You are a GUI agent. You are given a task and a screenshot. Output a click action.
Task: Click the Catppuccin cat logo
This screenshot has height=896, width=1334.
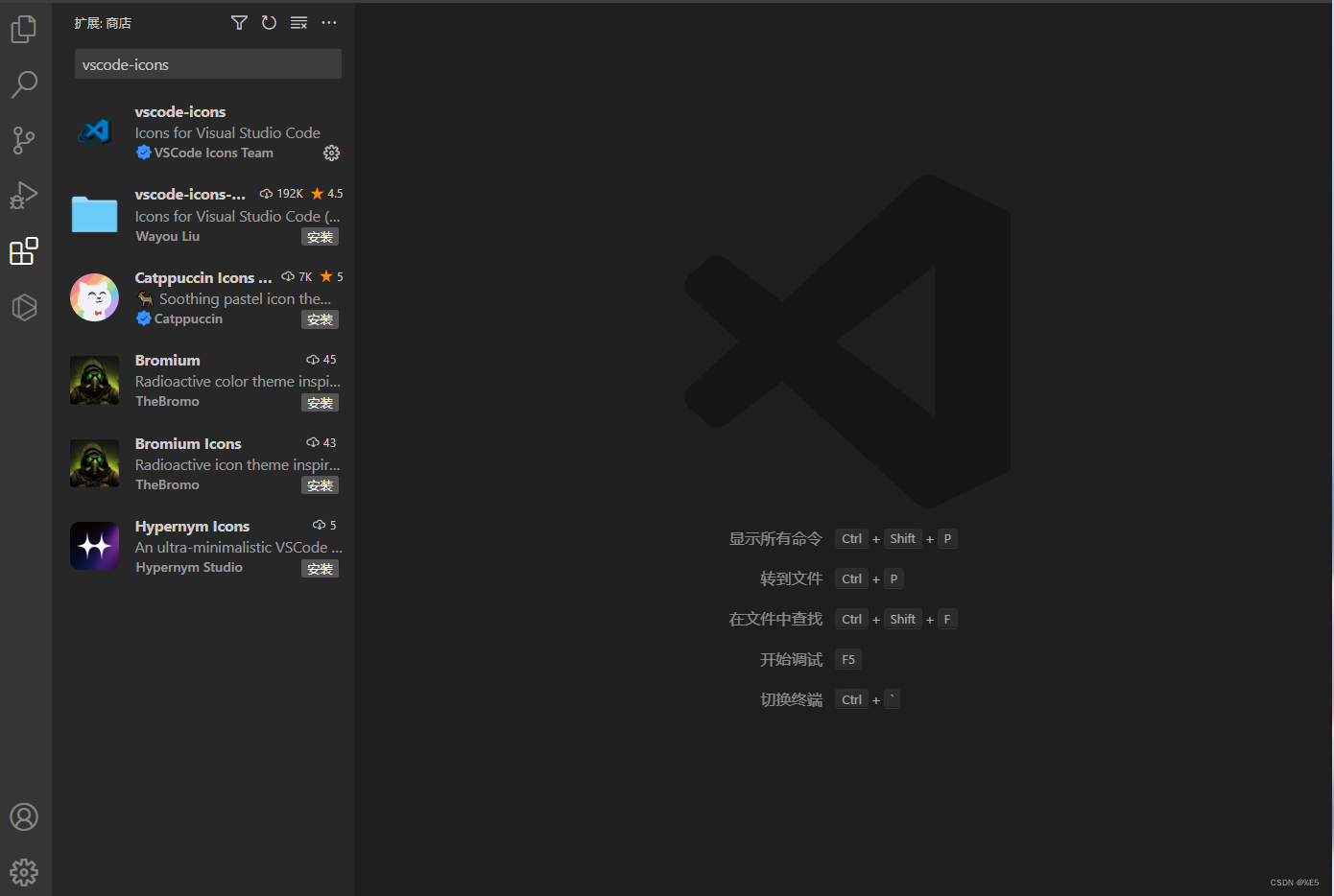click(95, 297)
